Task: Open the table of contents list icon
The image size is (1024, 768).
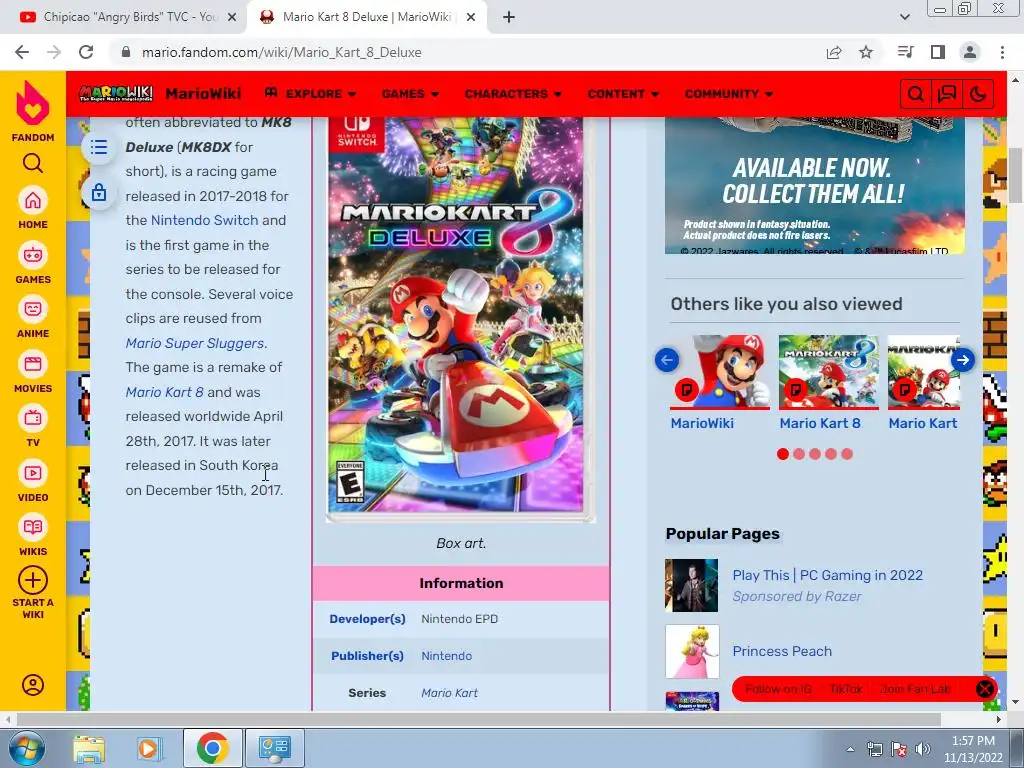Action: click(x=99, y=147)
